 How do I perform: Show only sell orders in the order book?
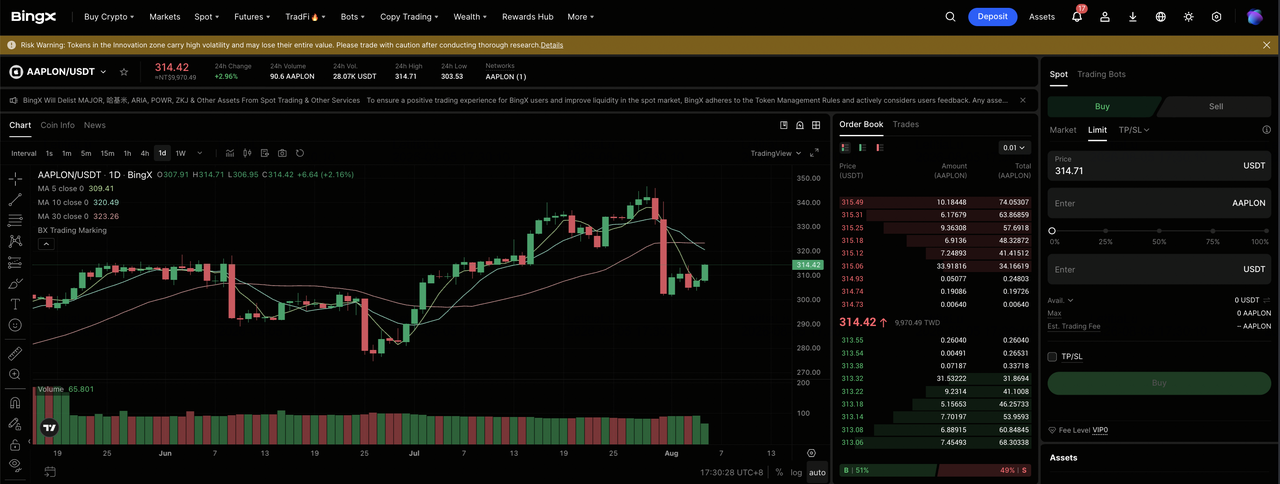pyautogui.click(x=879, y=147)
